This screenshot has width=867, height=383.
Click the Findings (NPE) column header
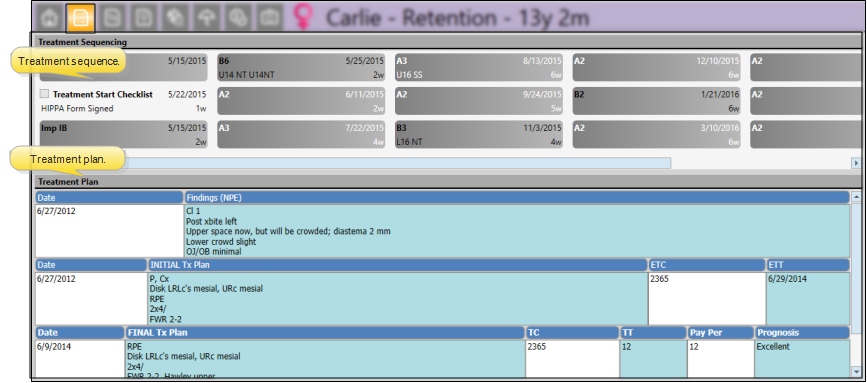(x=517, y=197)
